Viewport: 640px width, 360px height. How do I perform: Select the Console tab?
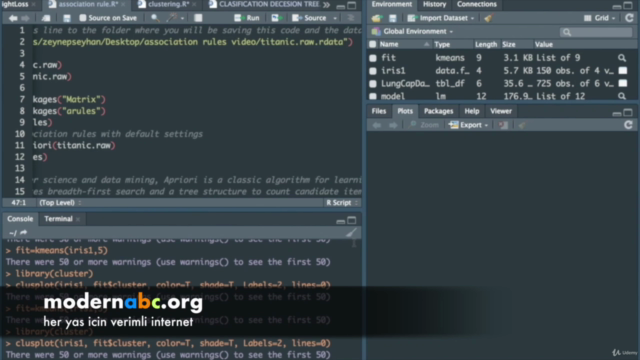(20, 219)
